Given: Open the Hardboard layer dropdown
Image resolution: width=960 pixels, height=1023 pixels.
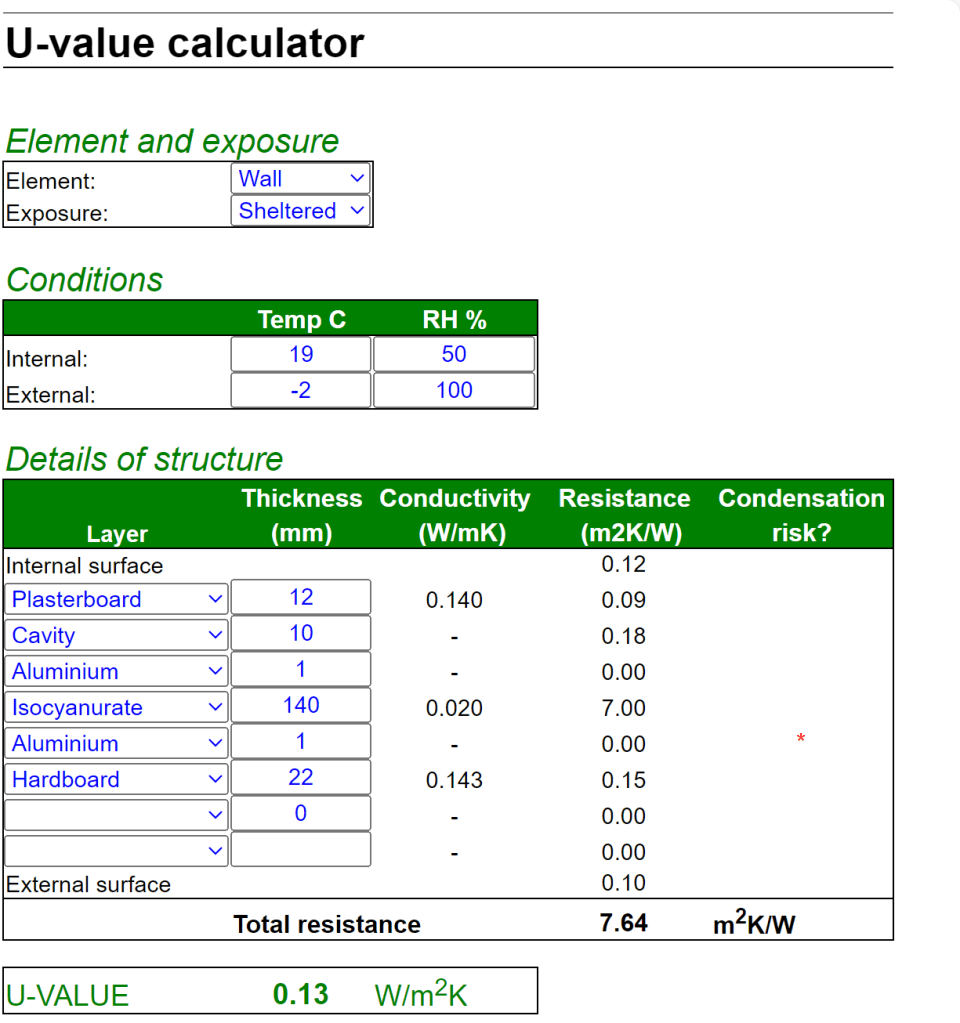Looking at the screenshot, I should point(116,779).
